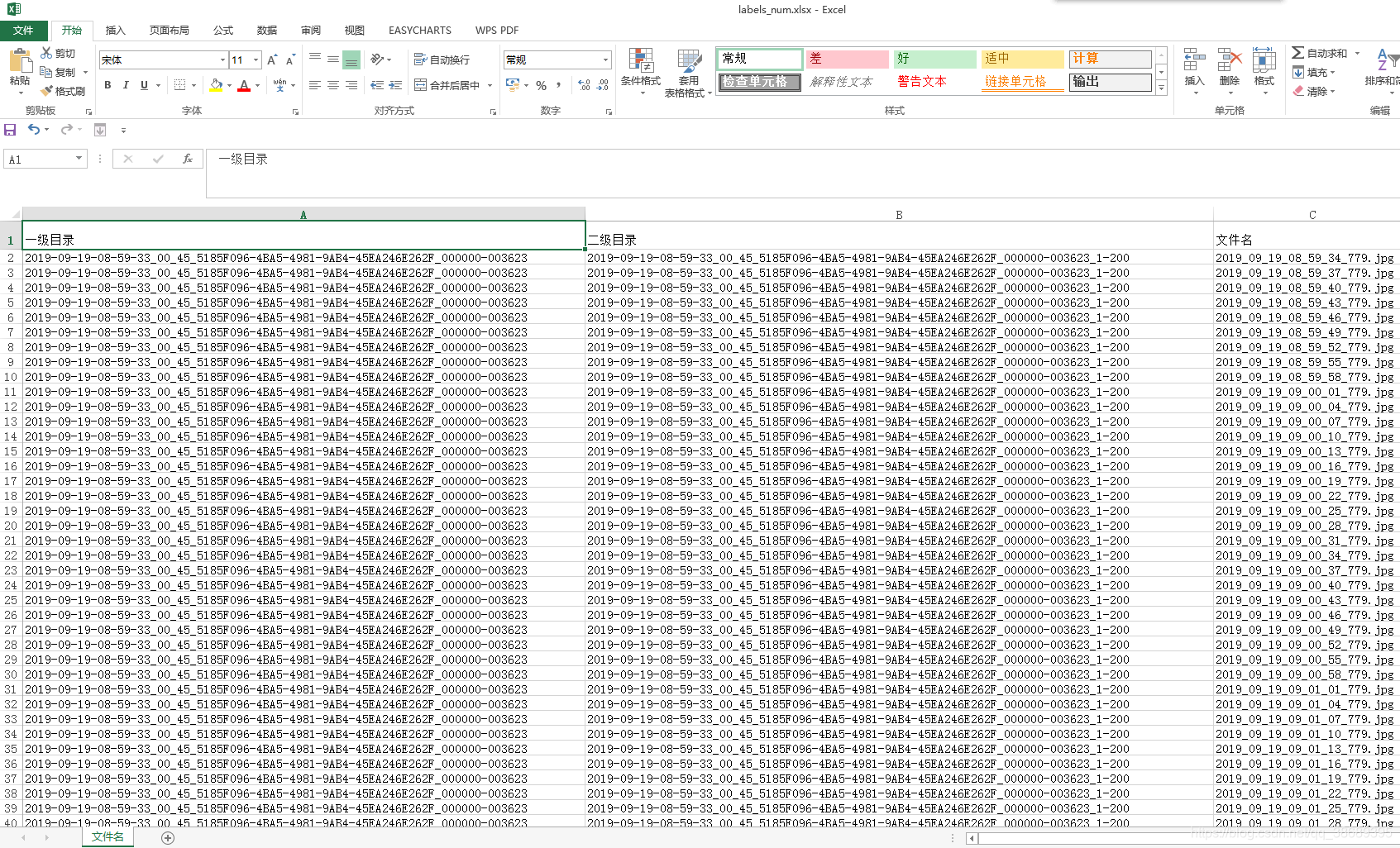This screenshot has width=1400, height=848.
Task: Apply the Linked Cell (链接单元格) style
Action: click(x=1023, y=82)
